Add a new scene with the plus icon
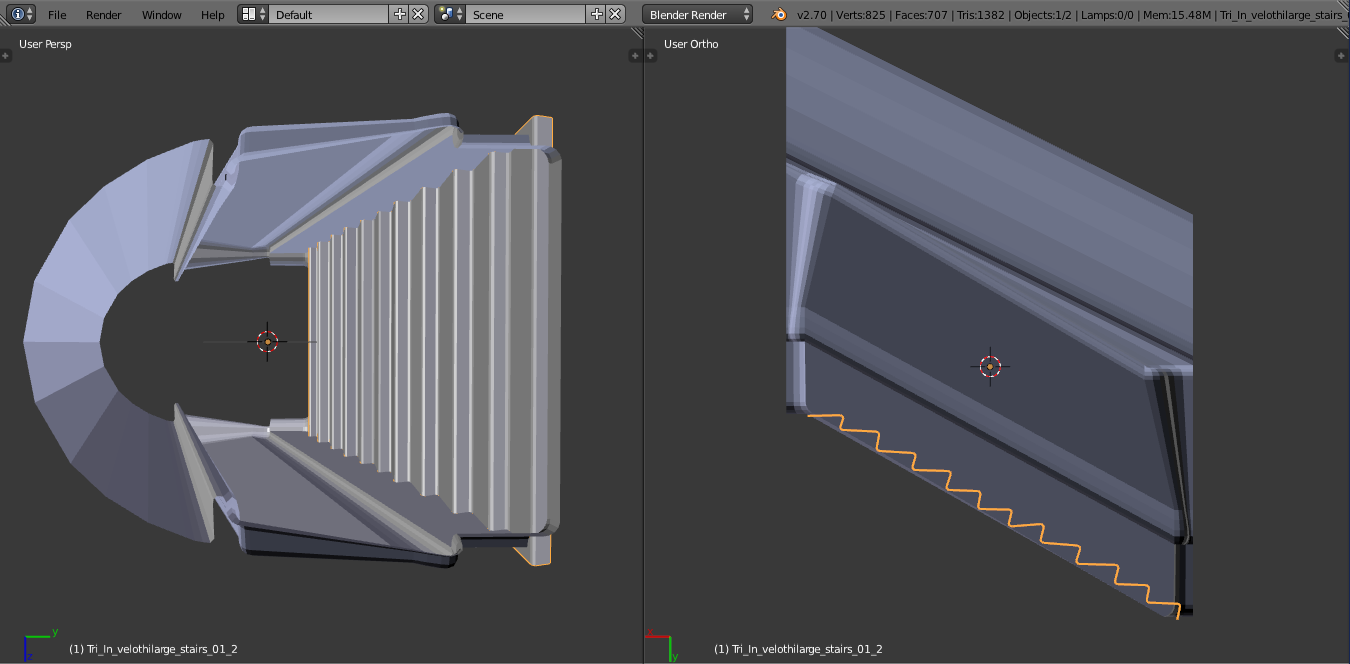Image resolution: width=1350 pixels, height=664 pixels. (597, 14)
